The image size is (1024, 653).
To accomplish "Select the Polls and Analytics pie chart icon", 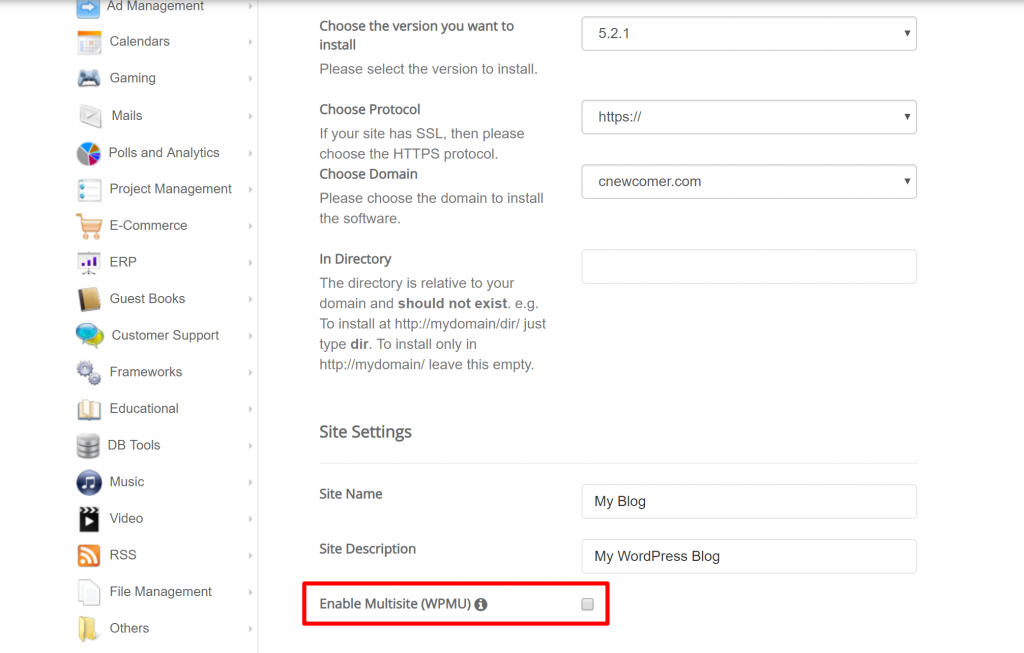I will pyautogui.click(x=89, y=153).
